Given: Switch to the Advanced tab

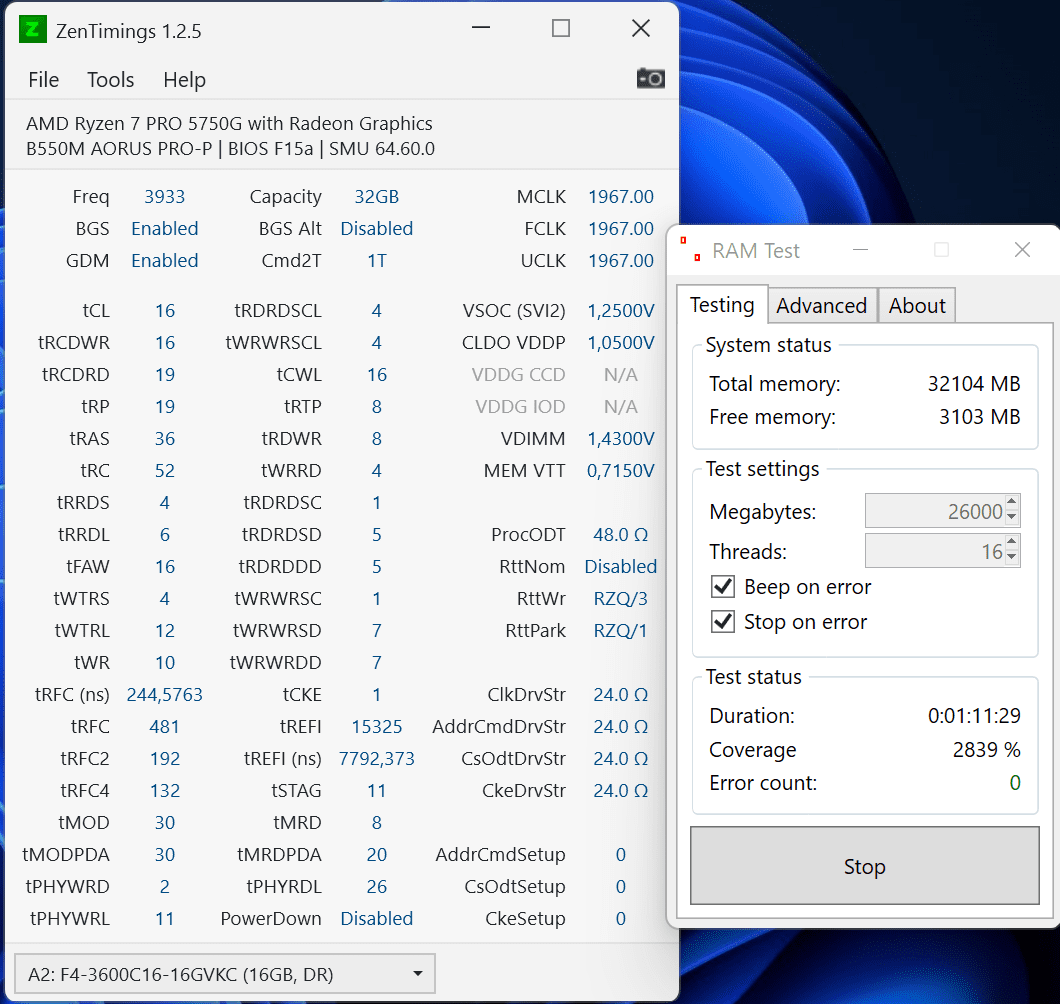Looking at the screenshot, I should pyautogui.click(x=821, y=306).
